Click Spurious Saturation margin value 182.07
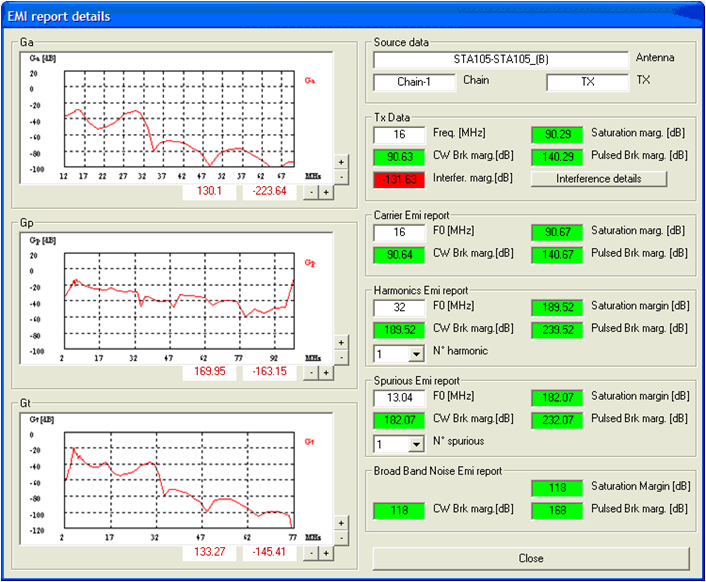 557,398
